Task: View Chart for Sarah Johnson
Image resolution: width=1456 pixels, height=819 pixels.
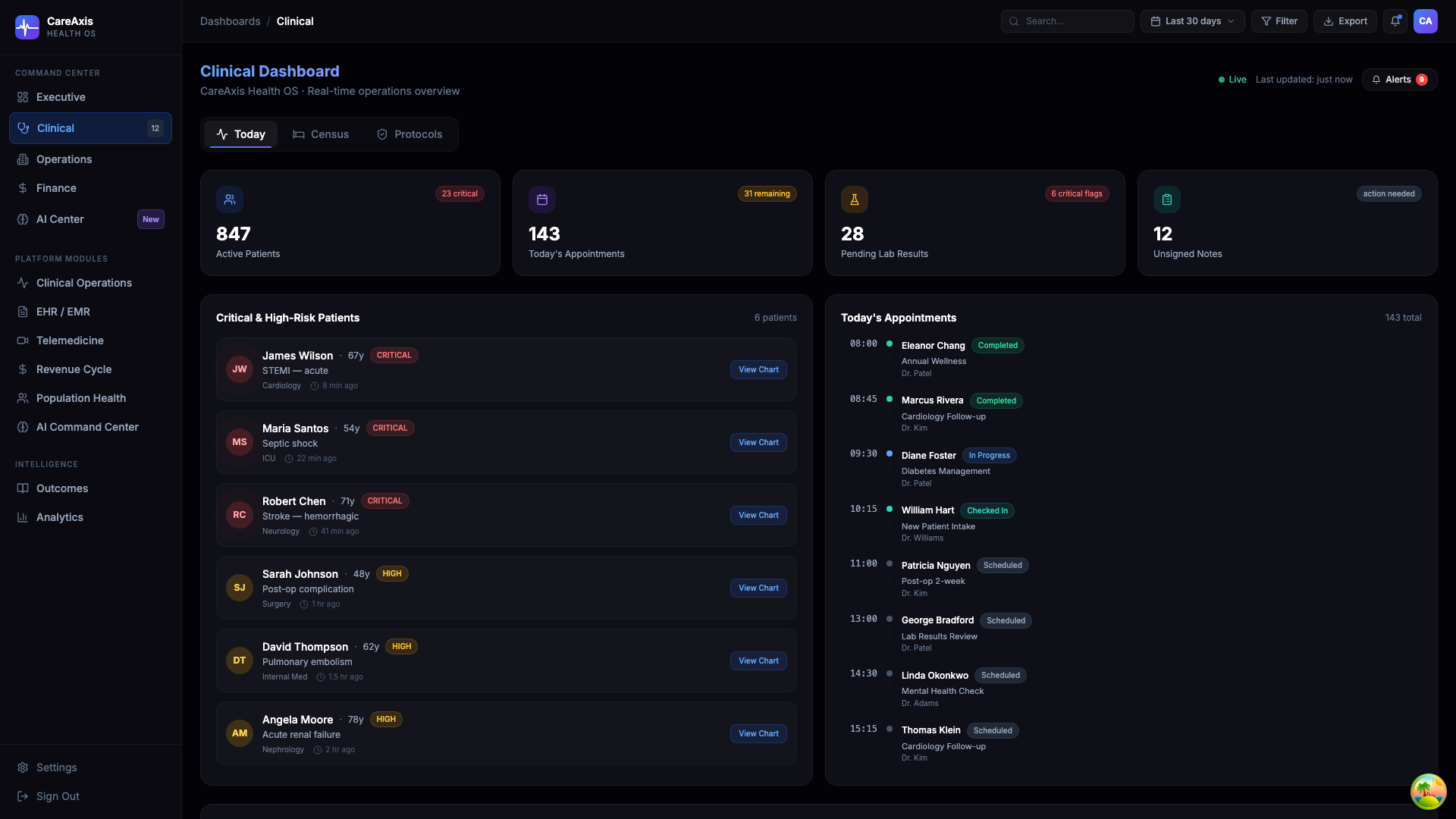Action: pyautogui.click(x=758, y=588)
